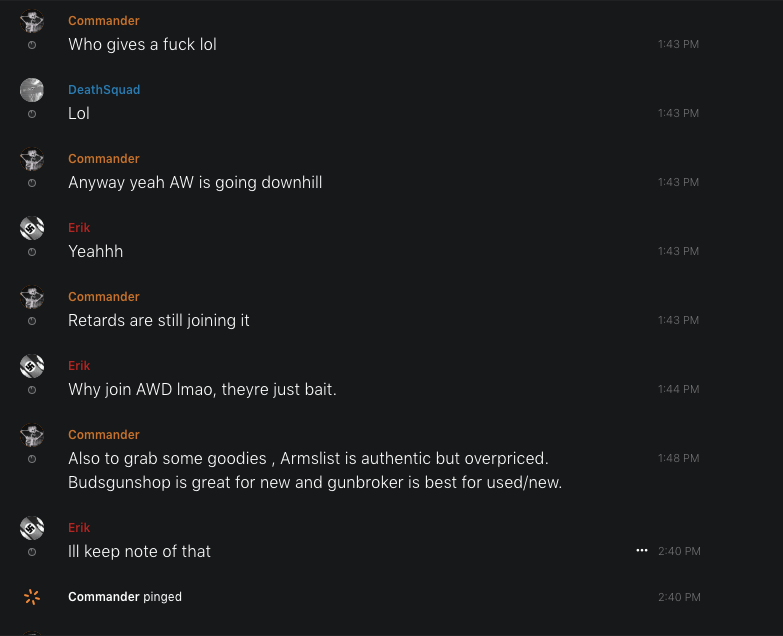Click the bold Commander name in the 'pinged' notice
Screen dimensions: 783x636
104,597
